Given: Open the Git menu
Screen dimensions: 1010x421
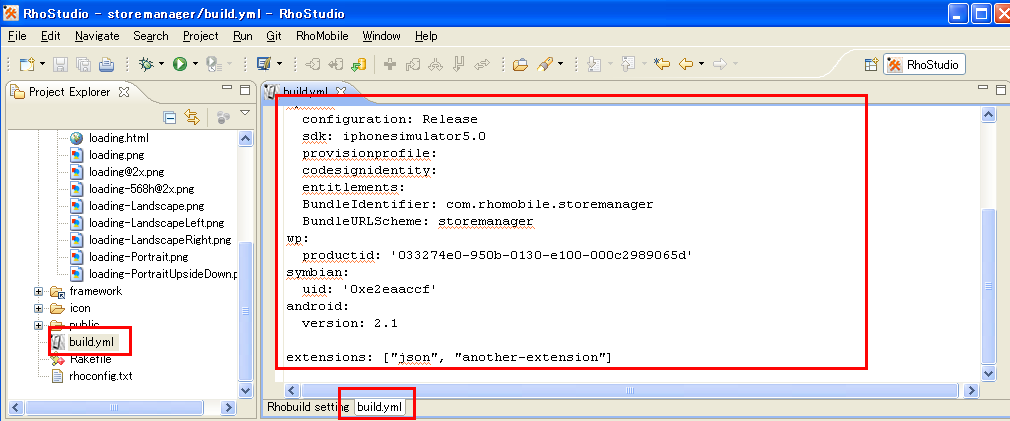Looking at the screenshot, I should 274,36.
